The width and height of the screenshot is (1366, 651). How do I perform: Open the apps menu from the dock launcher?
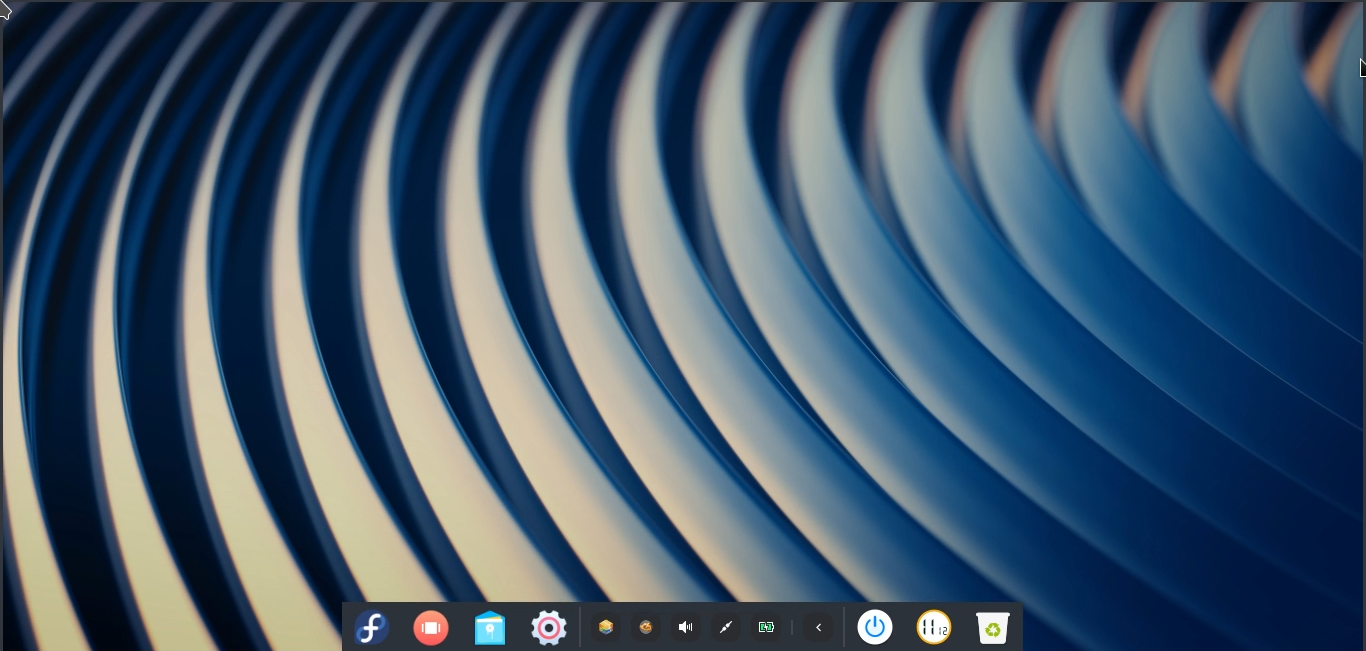(372, 627)
